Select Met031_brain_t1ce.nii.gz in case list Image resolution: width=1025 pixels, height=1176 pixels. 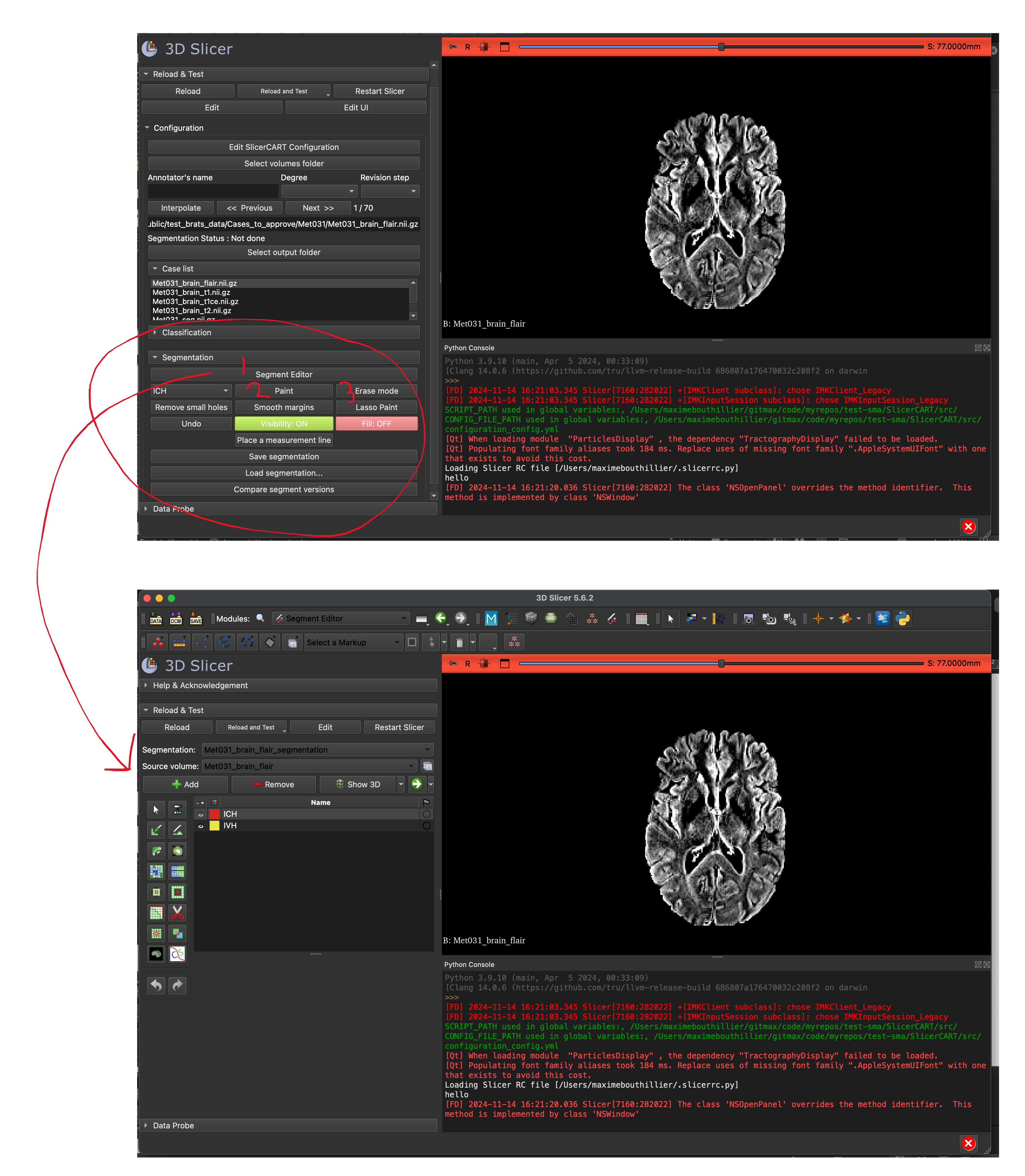click(195, 301)
